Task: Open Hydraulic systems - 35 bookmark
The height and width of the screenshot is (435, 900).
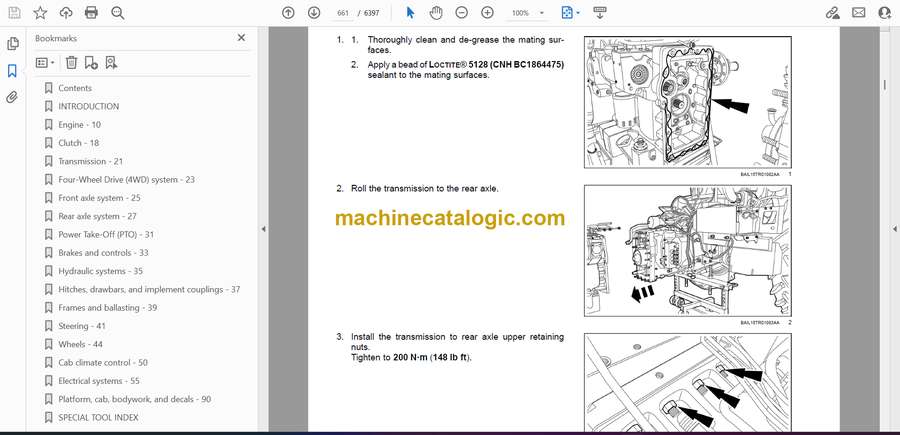Action: (100, 271)
